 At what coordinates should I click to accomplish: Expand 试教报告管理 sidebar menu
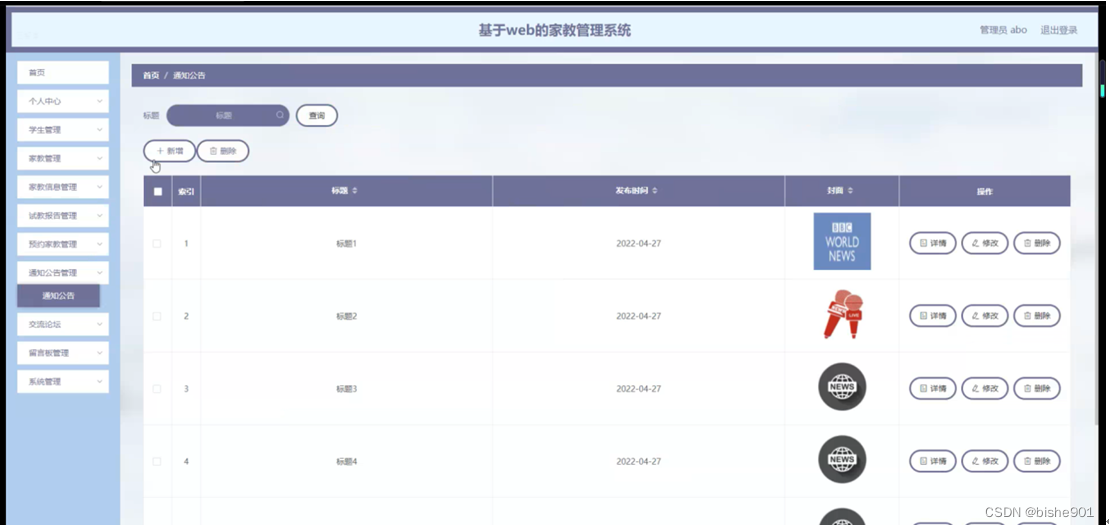click(x=63, y=216)
